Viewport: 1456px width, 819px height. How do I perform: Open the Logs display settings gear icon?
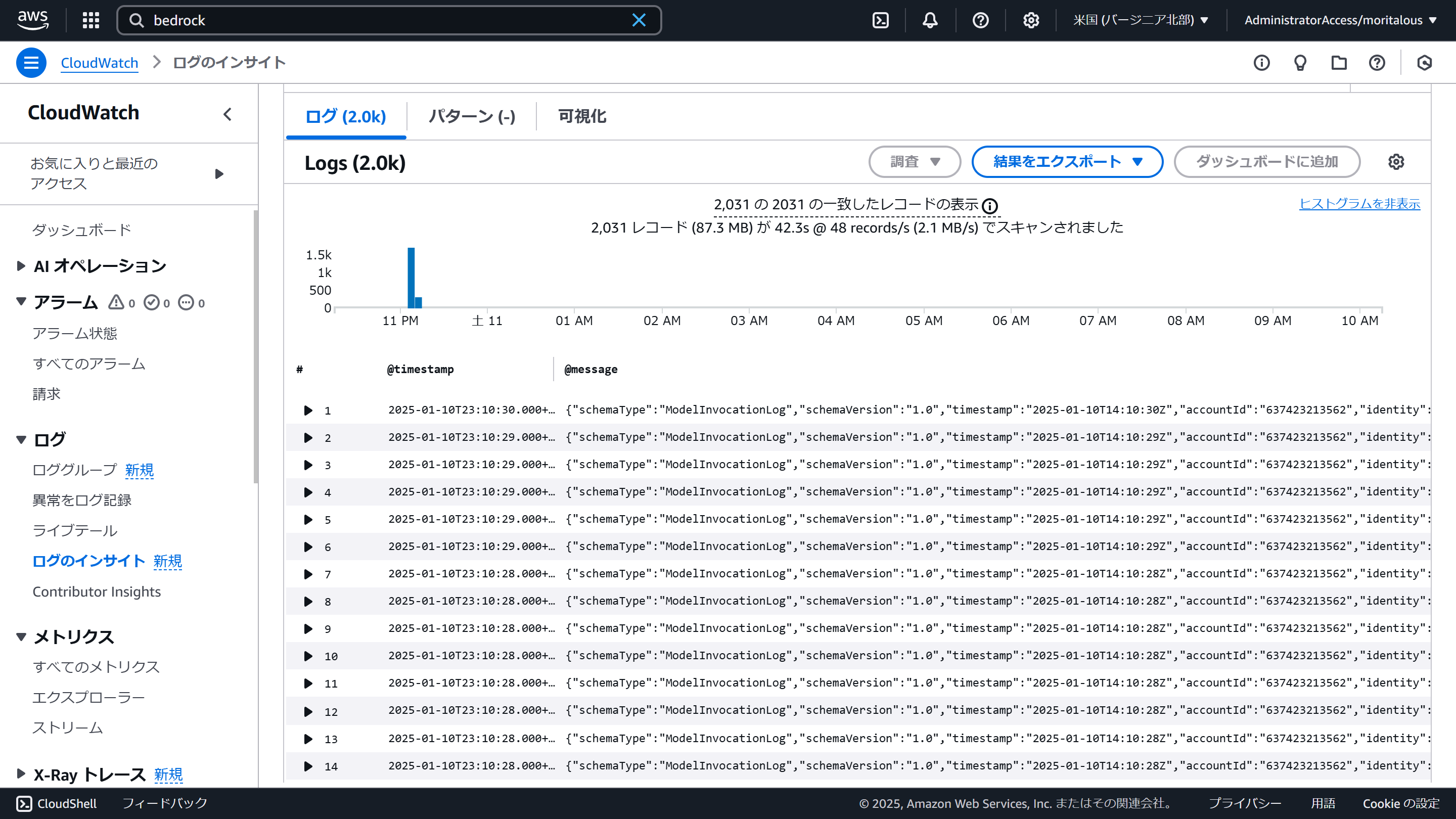click(1395, 162)
